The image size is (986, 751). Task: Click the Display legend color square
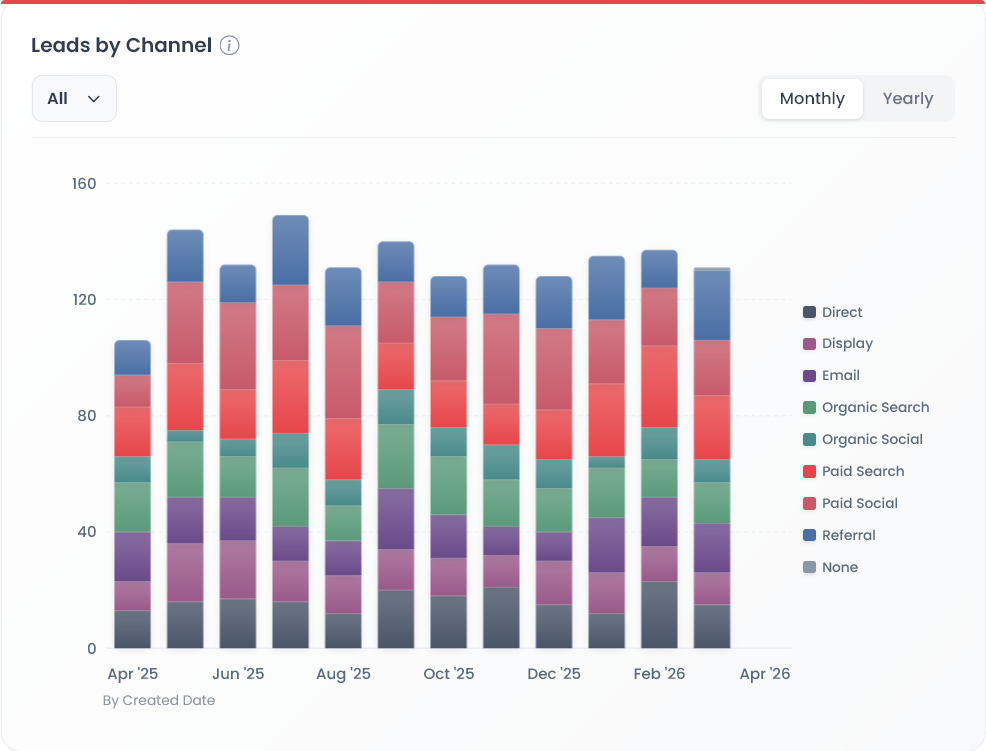click(x=807, y=344)
